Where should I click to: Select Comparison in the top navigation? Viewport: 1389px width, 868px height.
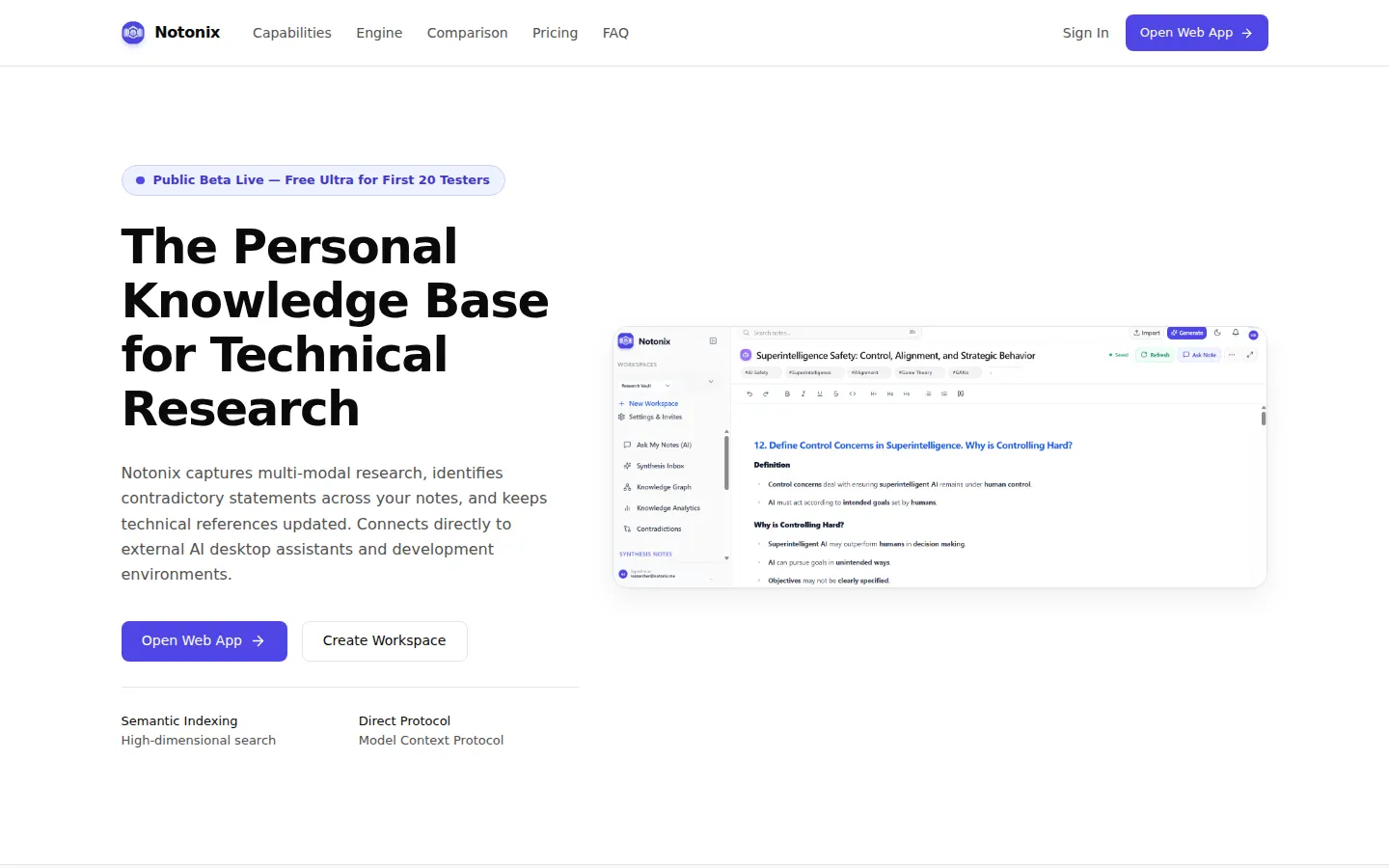pos(468,33)
